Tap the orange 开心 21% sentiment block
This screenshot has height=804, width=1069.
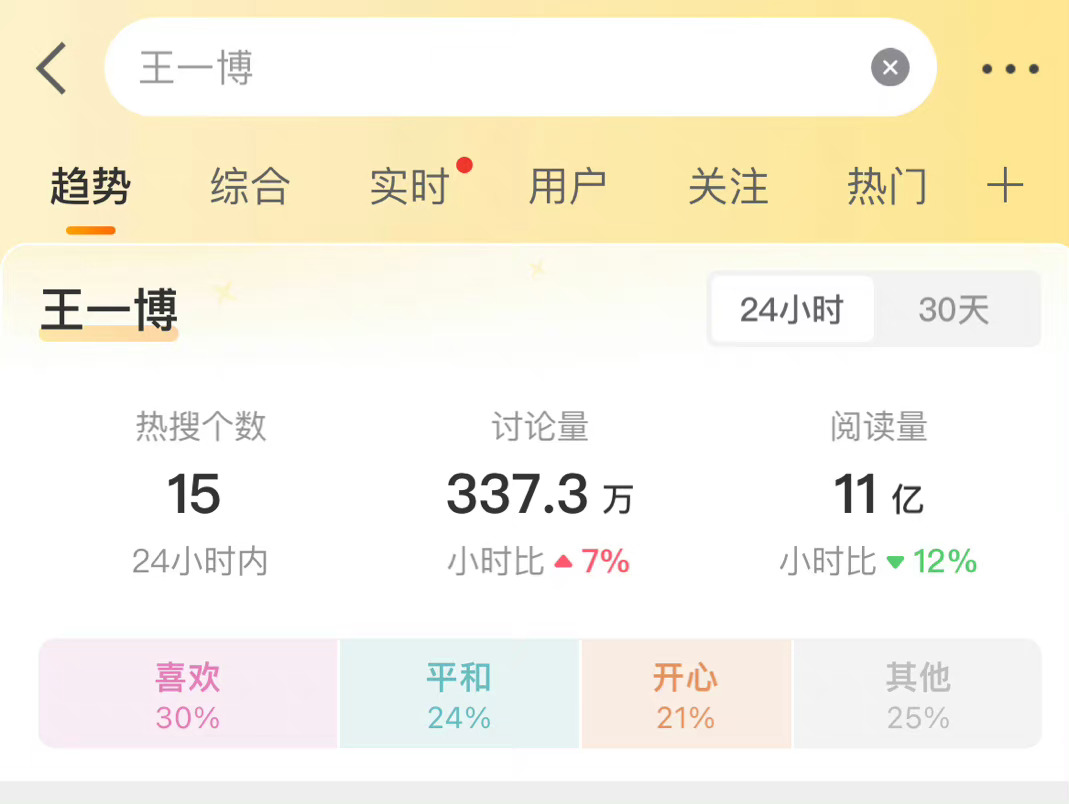tap(686, 694)
